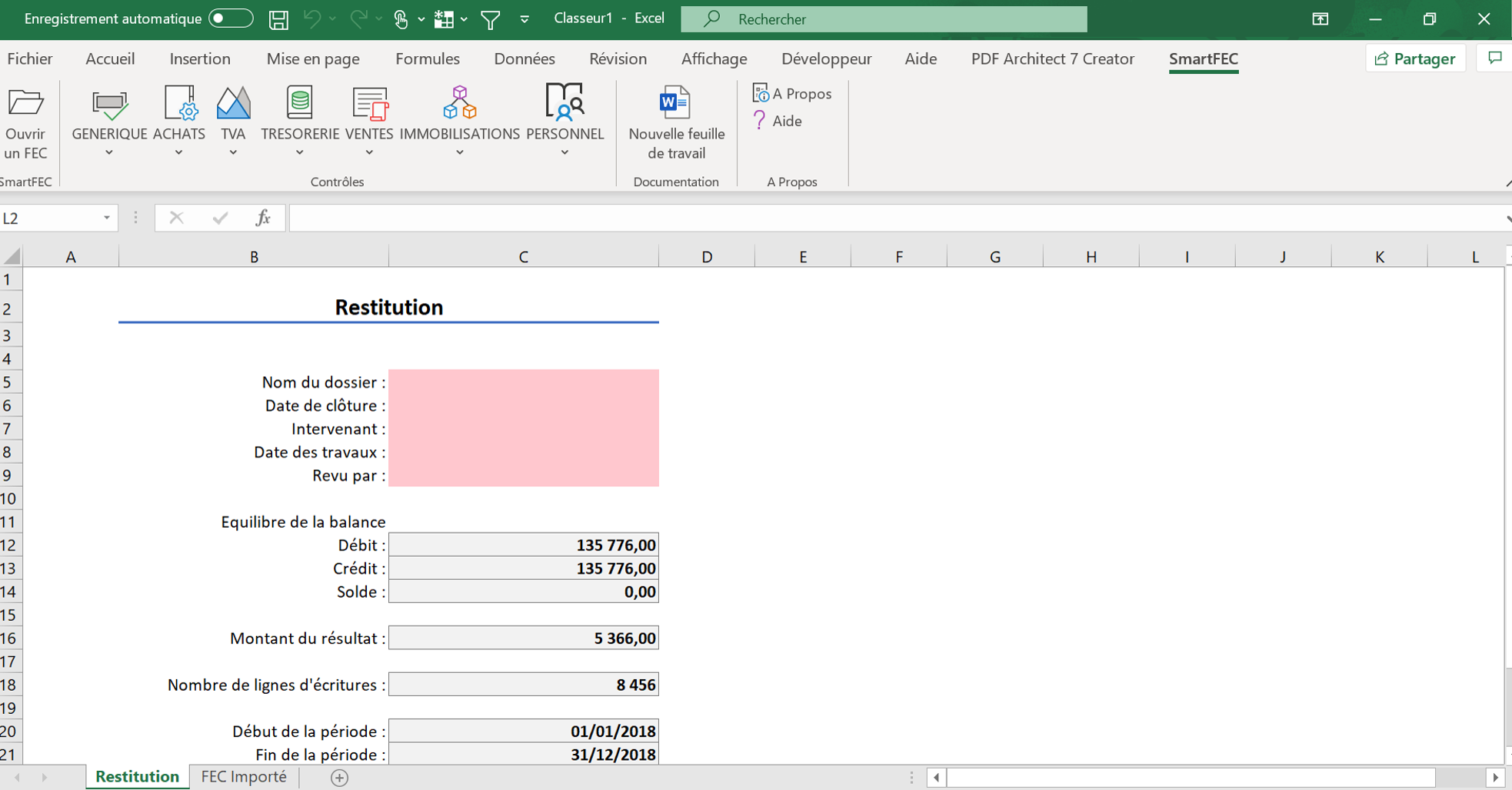Select the pink Nom du dossier cell
This screenshot has height=790, width=1512.
[x=523, y=382]
